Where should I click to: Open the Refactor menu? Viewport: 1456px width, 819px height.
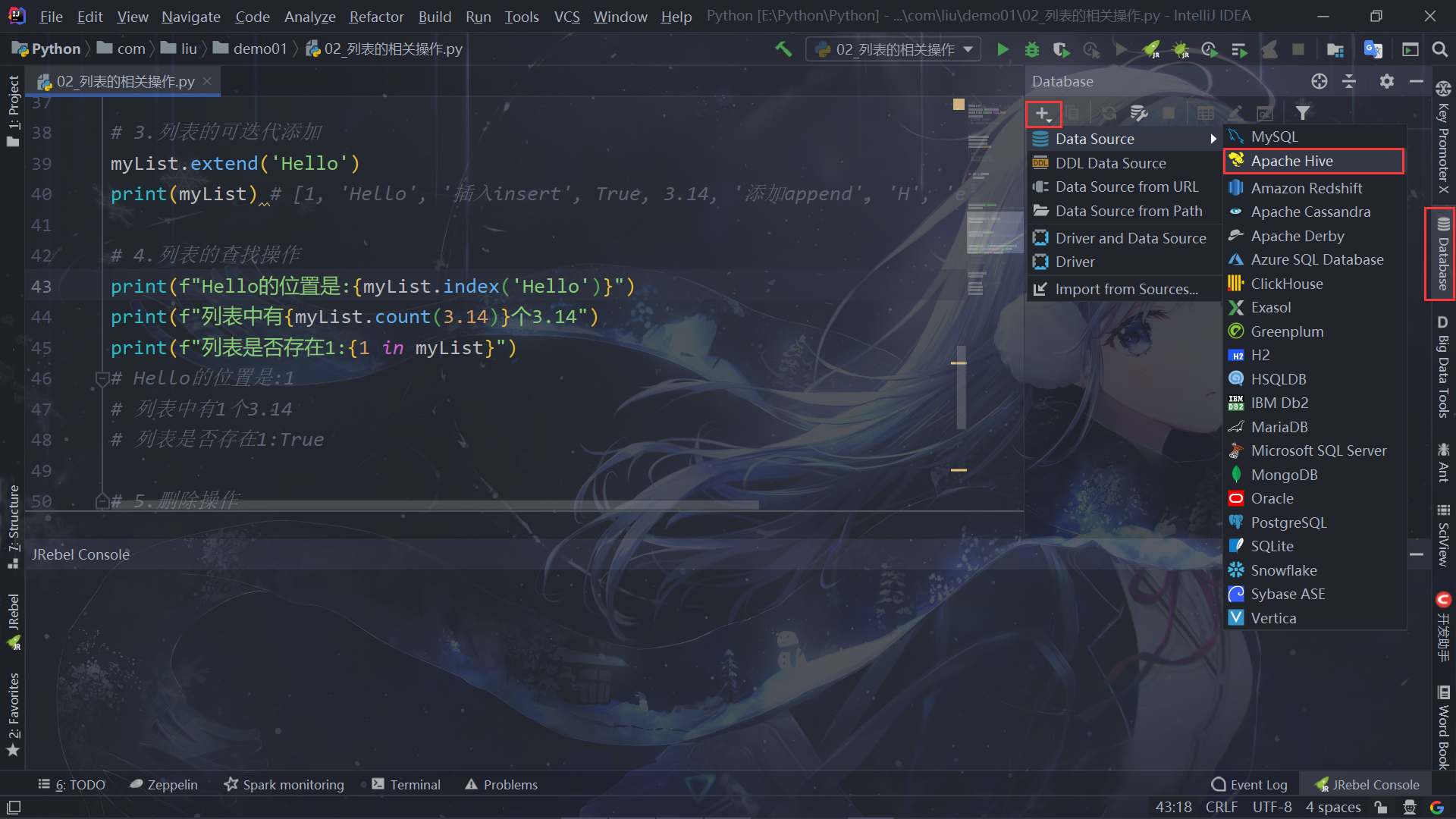376,16
